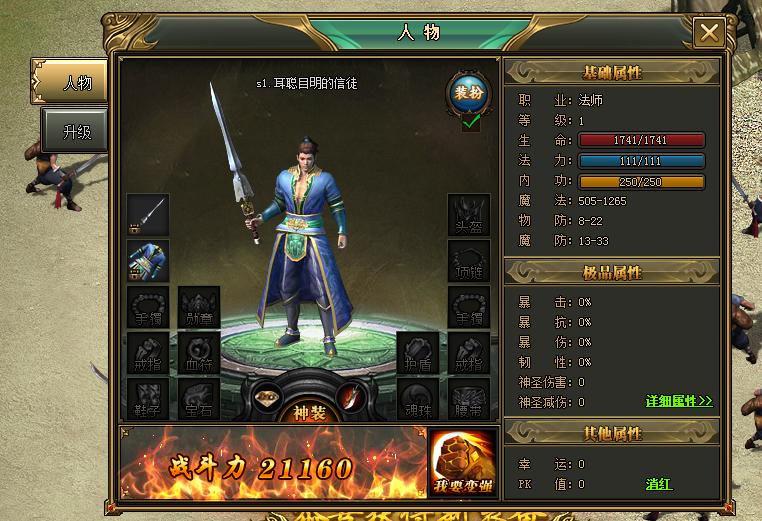
Task: Open the blood talisman (血符) slot
Action: coord(199,353)
